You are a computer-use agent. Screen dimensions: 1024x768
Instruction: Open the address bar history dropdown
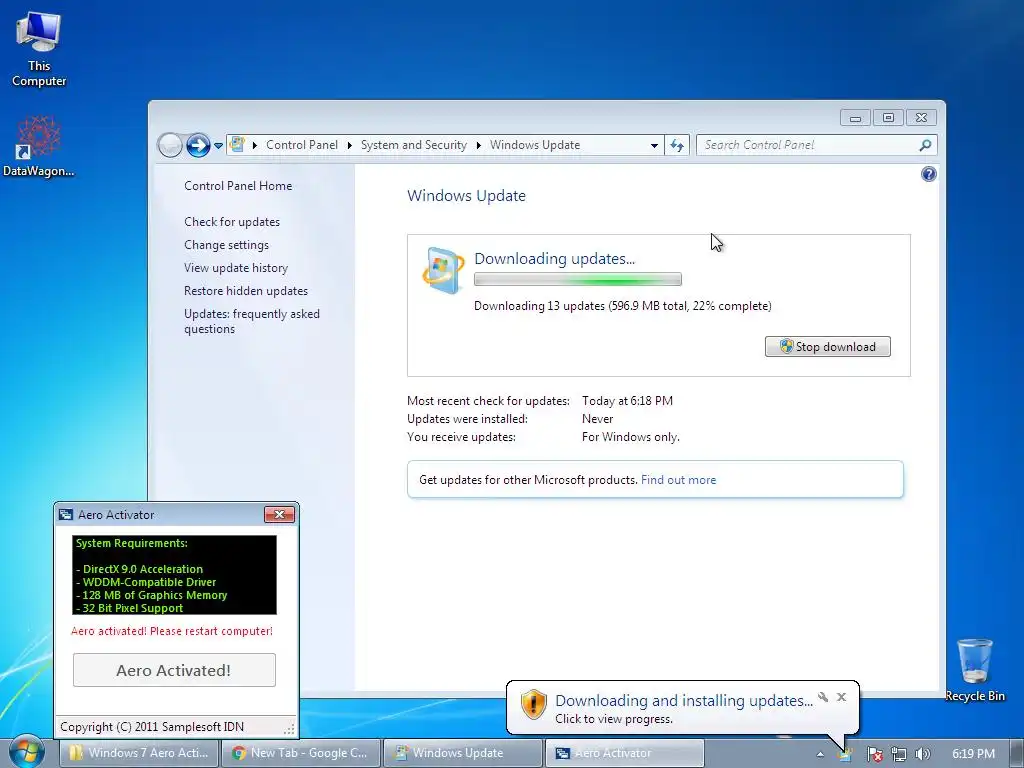[654, 146]
